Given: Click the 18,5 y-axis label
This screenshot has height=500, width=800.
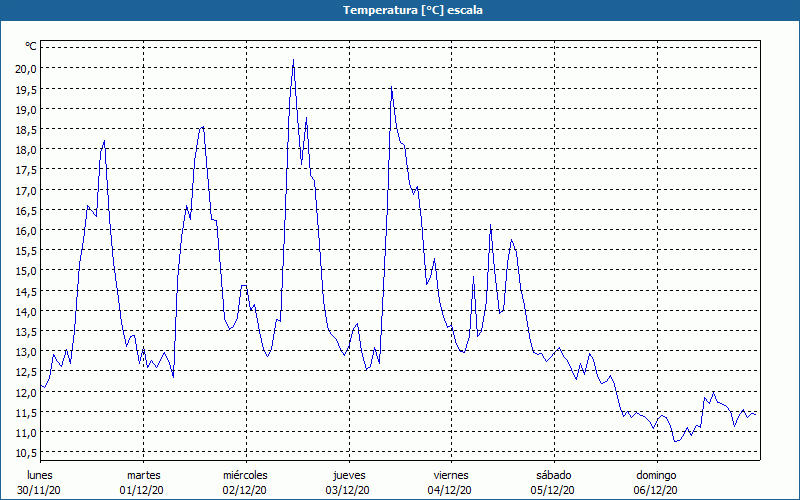Looking at the screenshot, I should pyautogui.click(x=26, y=130).
